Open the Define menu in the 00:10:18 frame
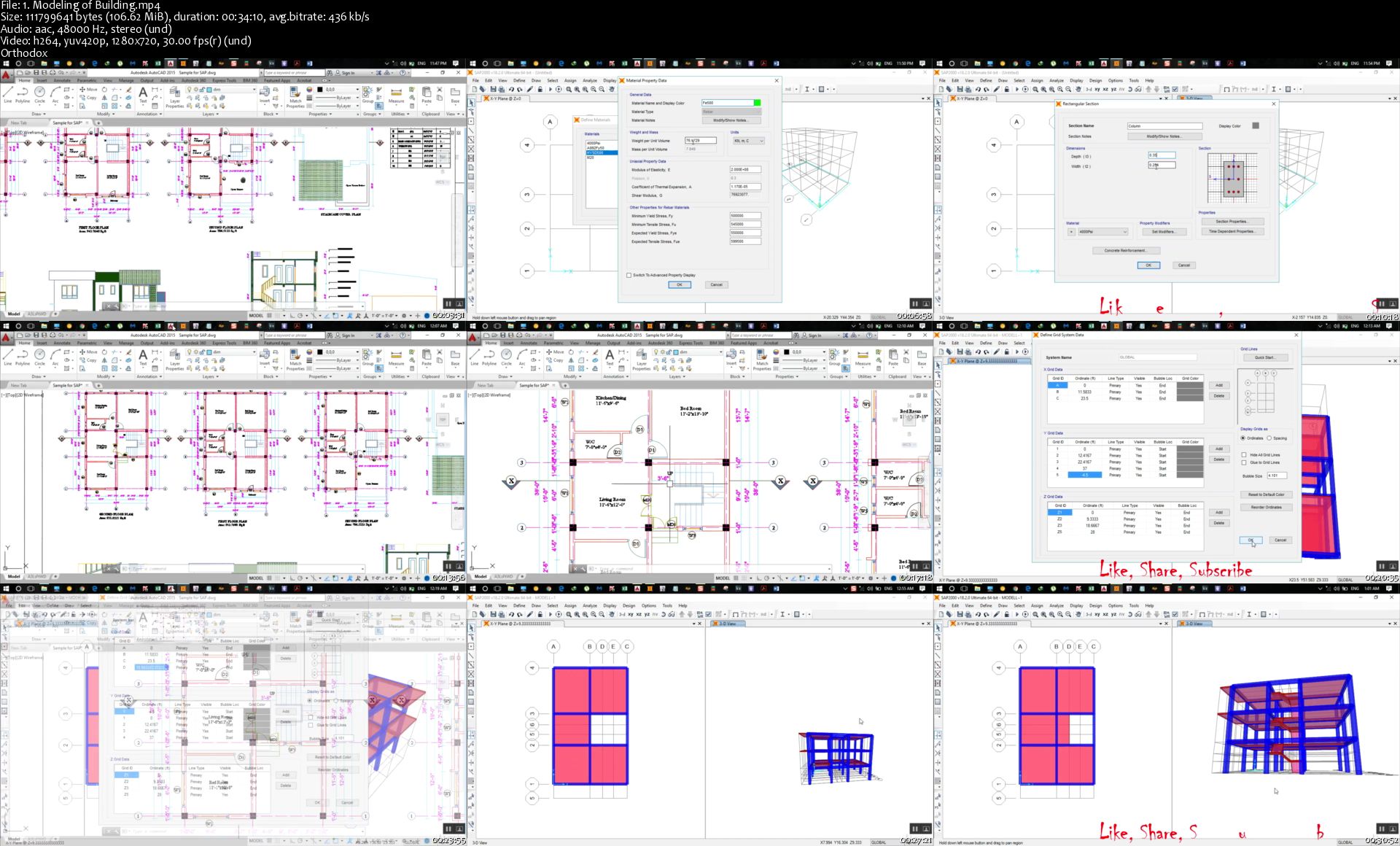Screen dimensions: 1400x846 986,80
